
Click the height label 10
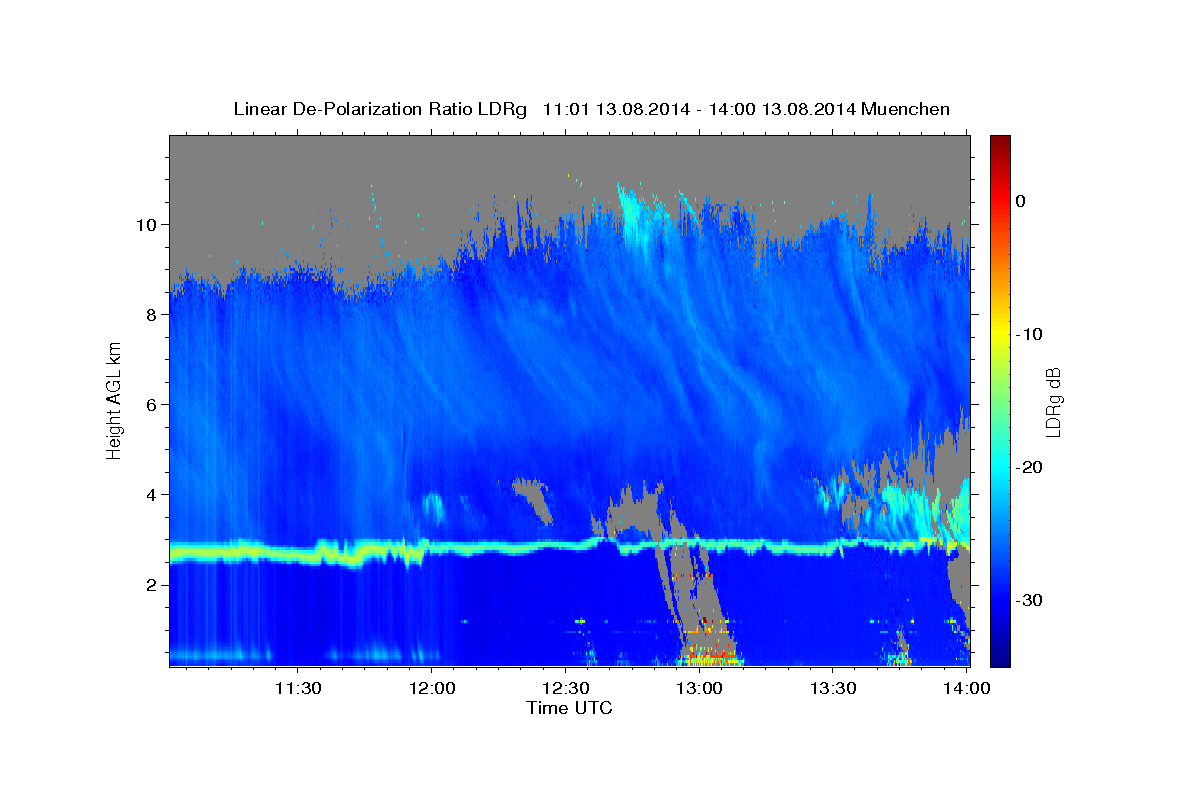pyautogui.click(x=149, y=224)
